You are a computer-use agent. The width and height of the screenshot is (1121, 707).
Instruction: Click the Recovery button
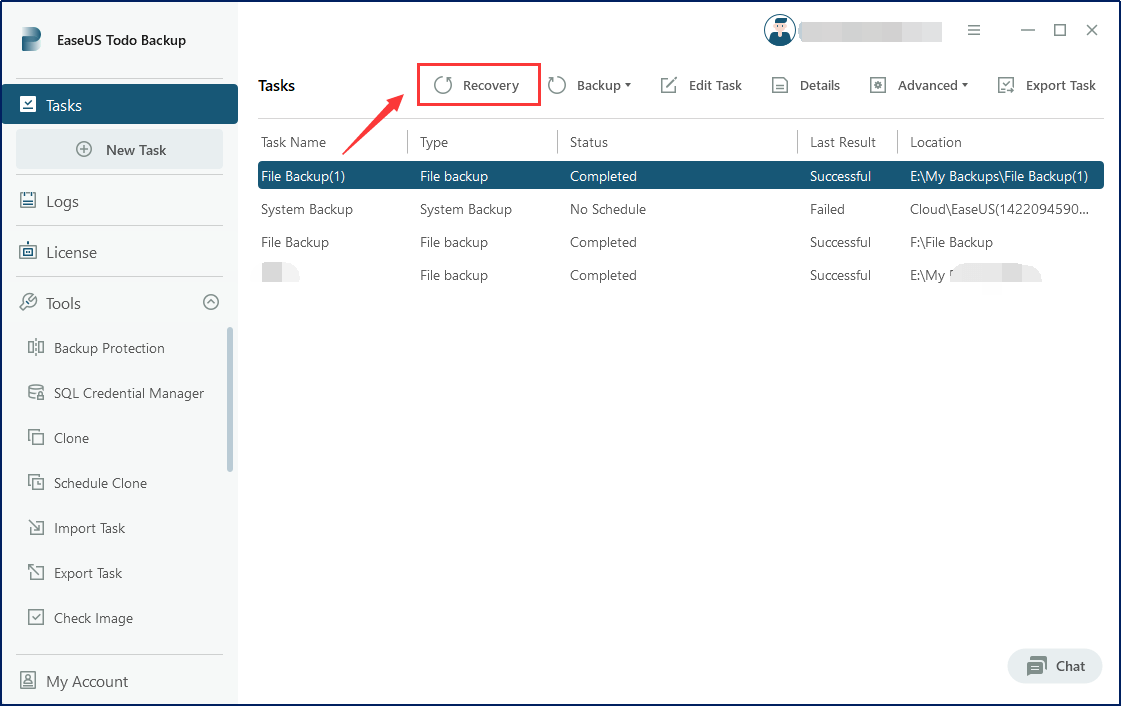(478, 85)
